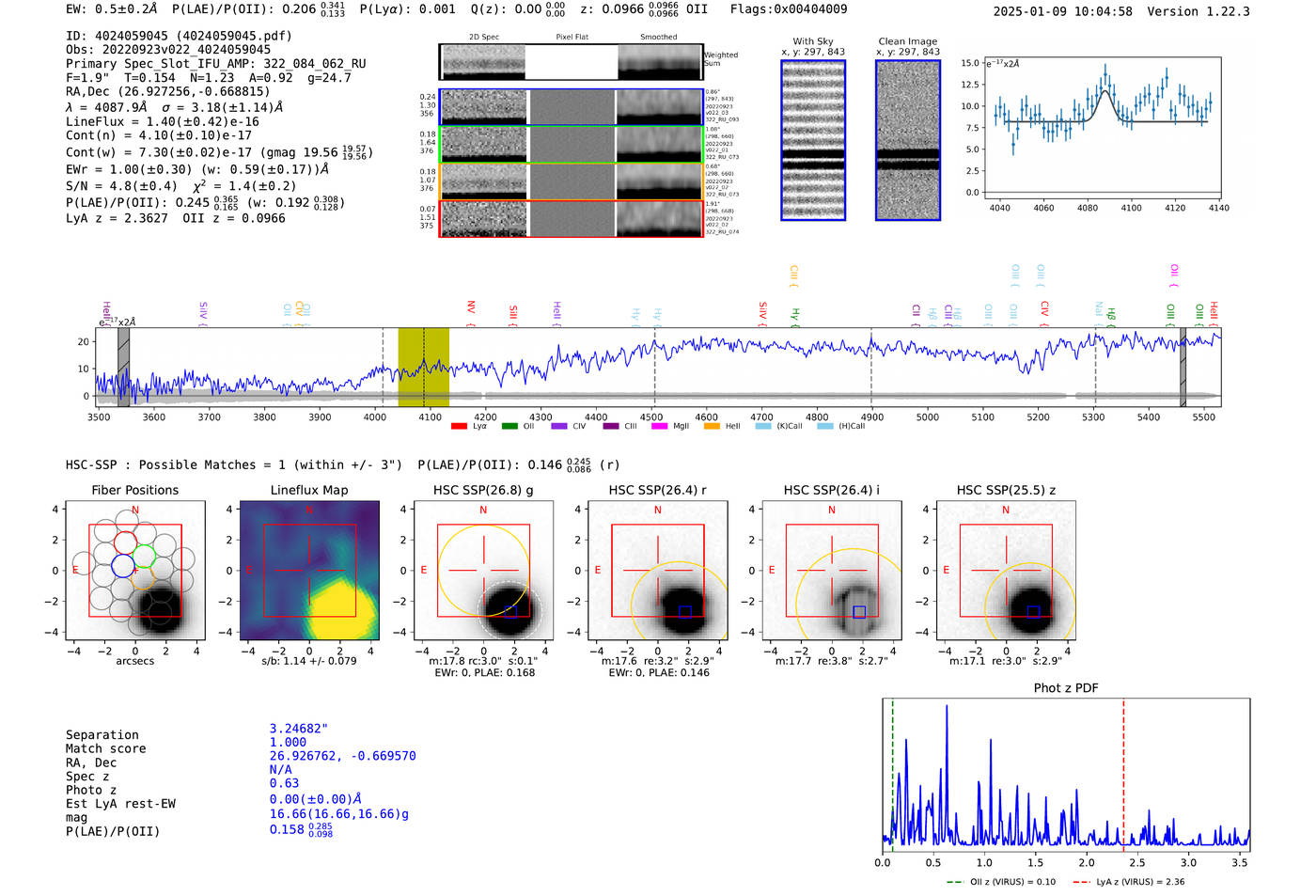Click the green dashed OII line in Phot z PDF
Screen dimensions: 1316x896
tap(892, 775)
